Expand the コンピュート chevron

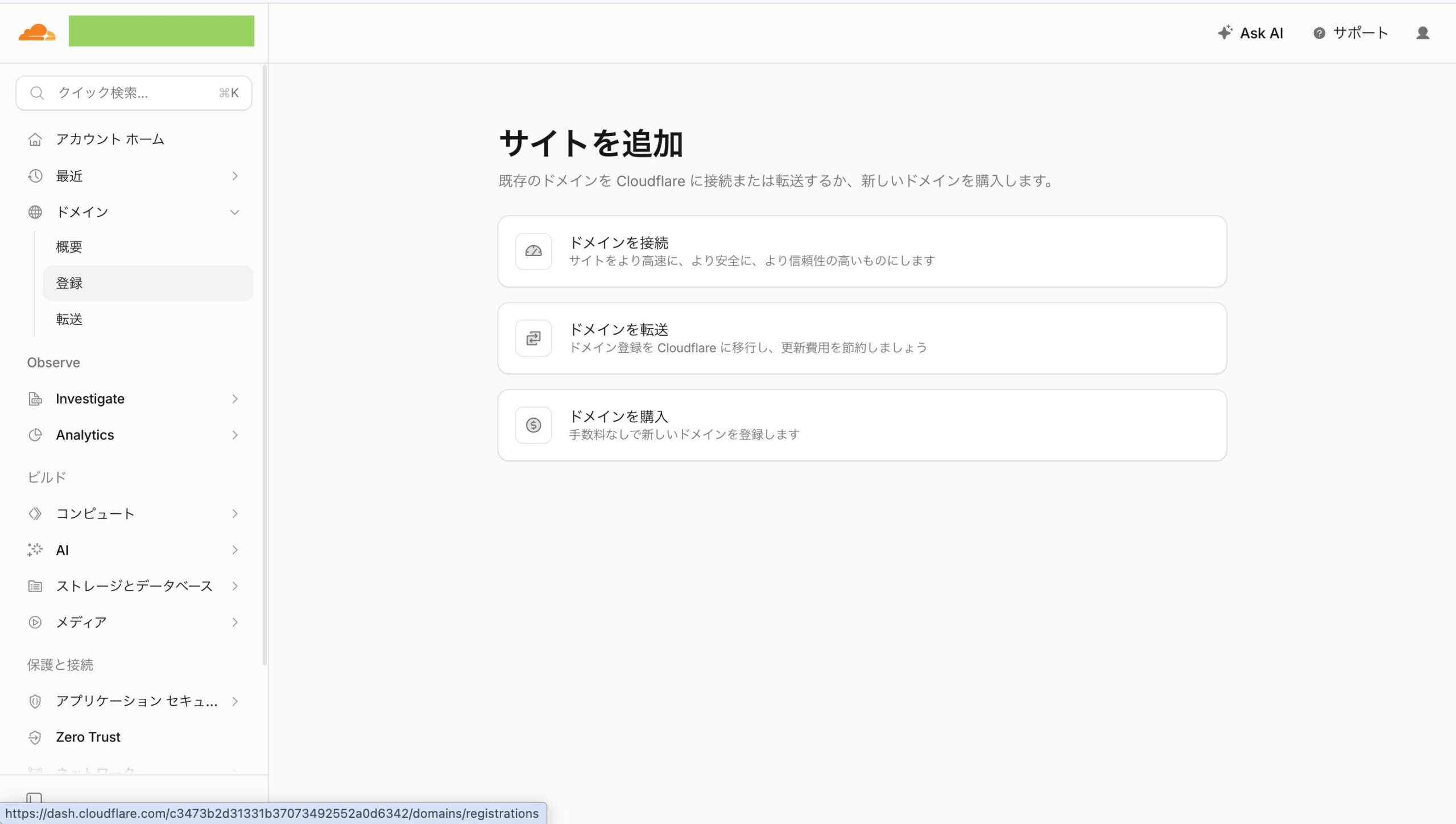(235, 514)
